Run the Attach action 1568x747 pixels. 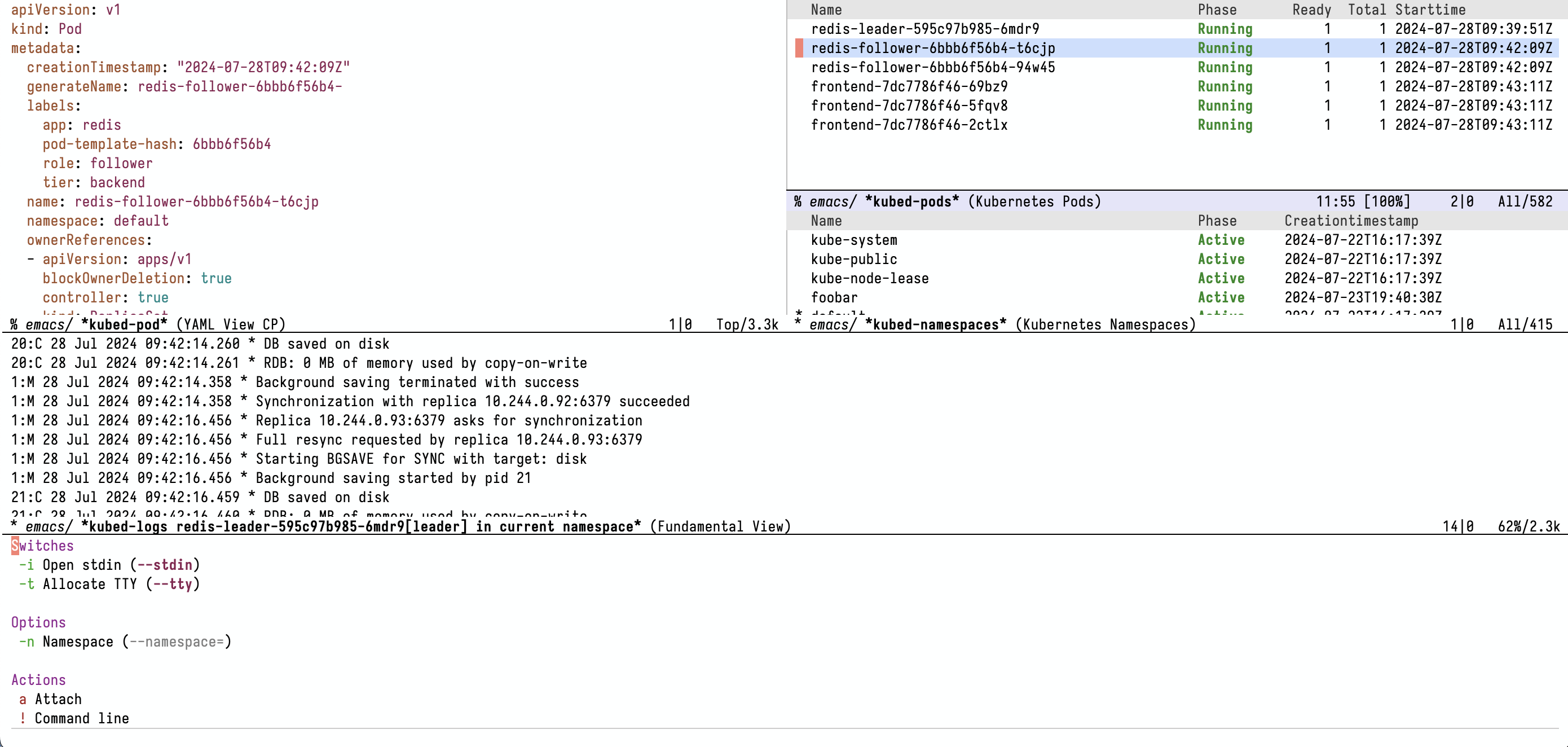(x=51, y=699)
